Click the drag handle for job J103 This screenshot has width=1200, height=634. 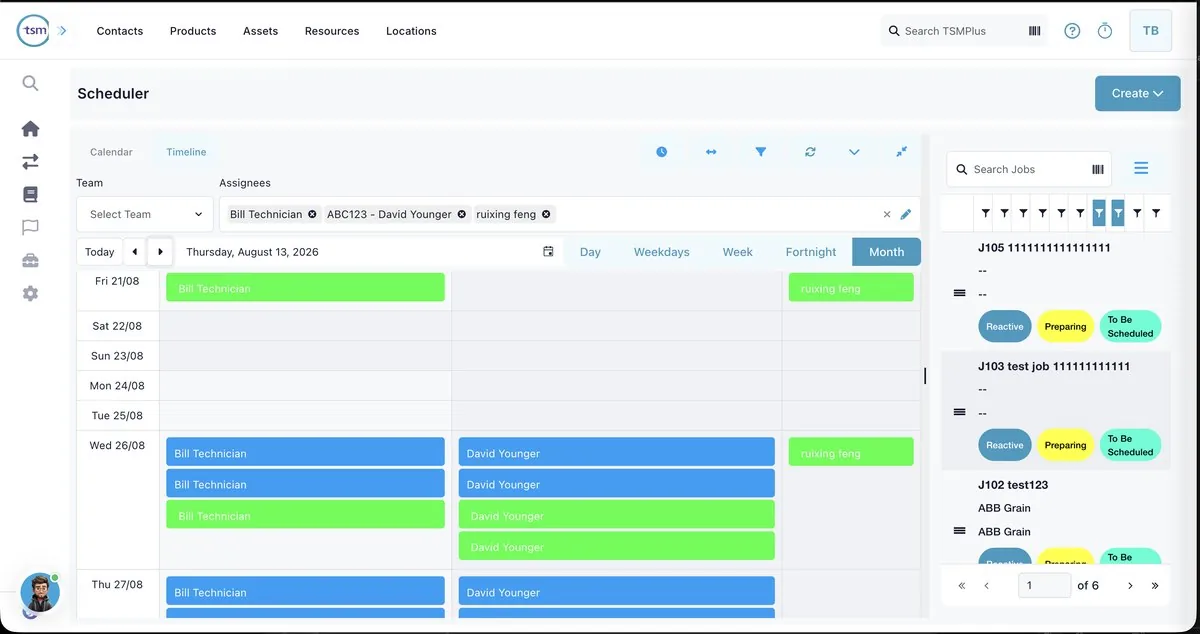pyautogui.click(x=960, y=412)
